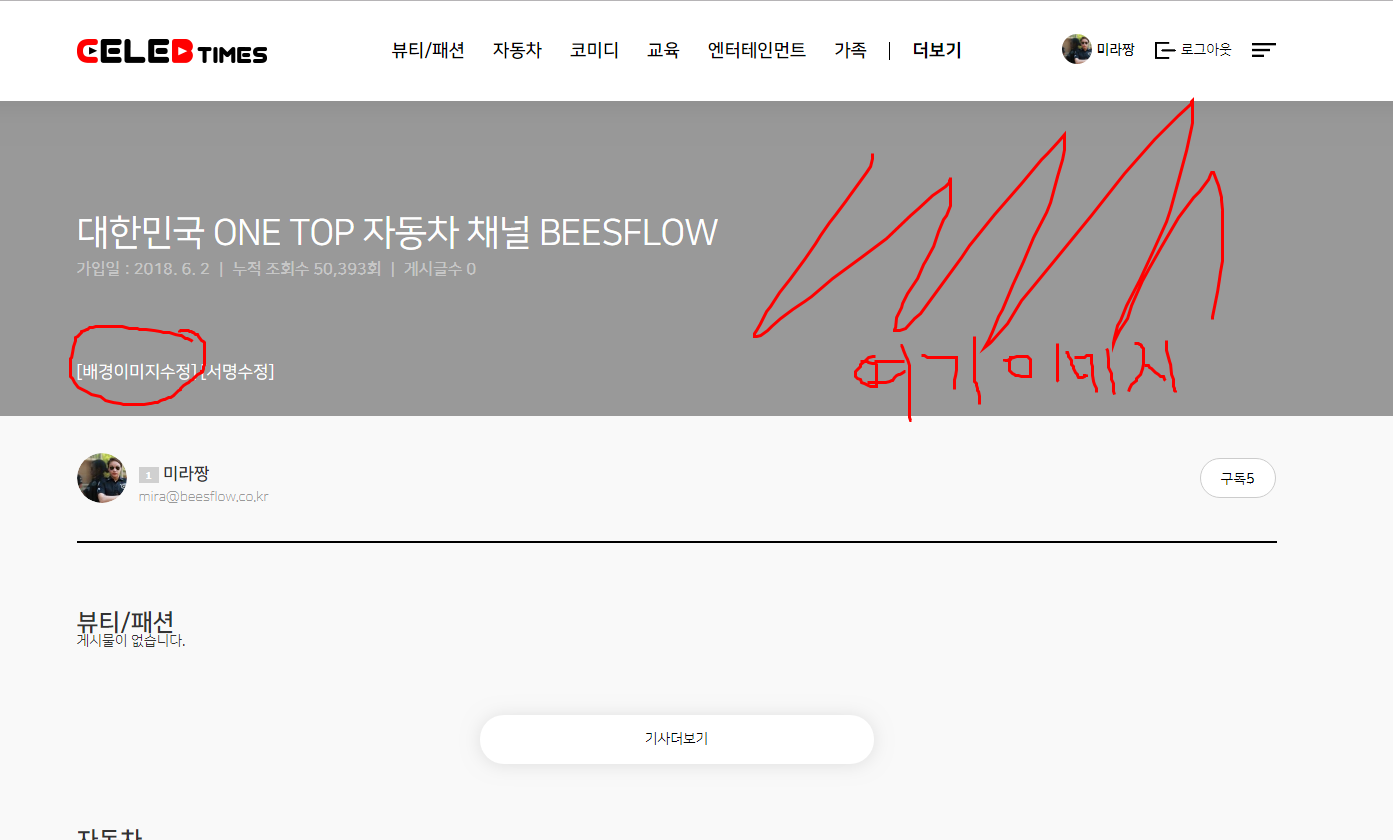Open the 뷰티/패션 menu
Viewport: 1393px width, 840px height.
pos(428,50)
